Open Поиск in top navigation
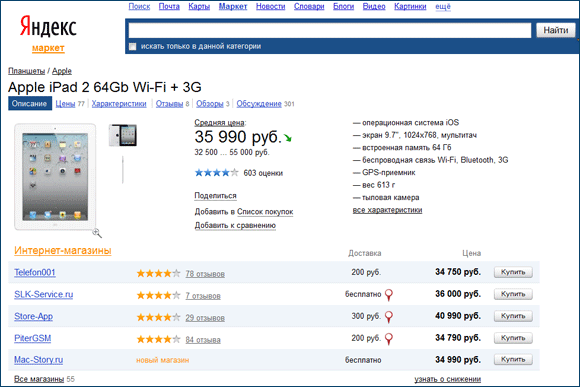 139,7
